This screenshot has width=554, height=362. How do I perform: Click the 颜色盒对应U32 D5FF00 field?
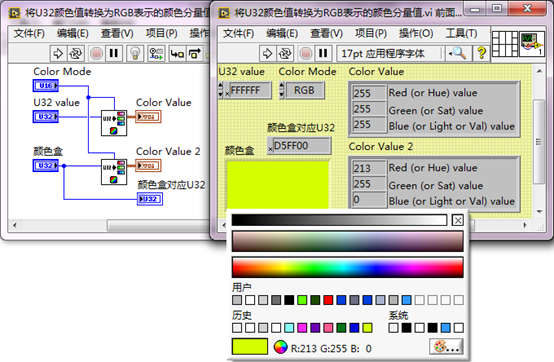click(299, 146)
